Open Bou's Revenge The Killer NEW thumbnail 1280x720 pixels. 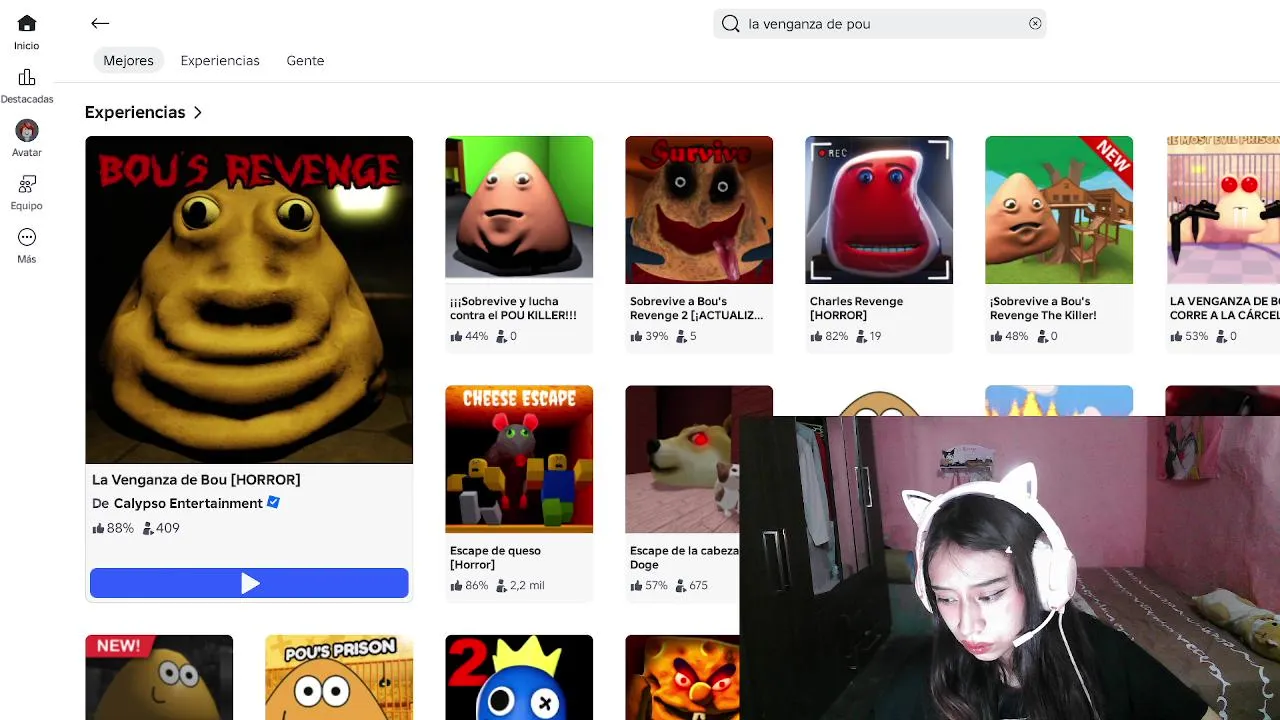[x=1059, y=210]
